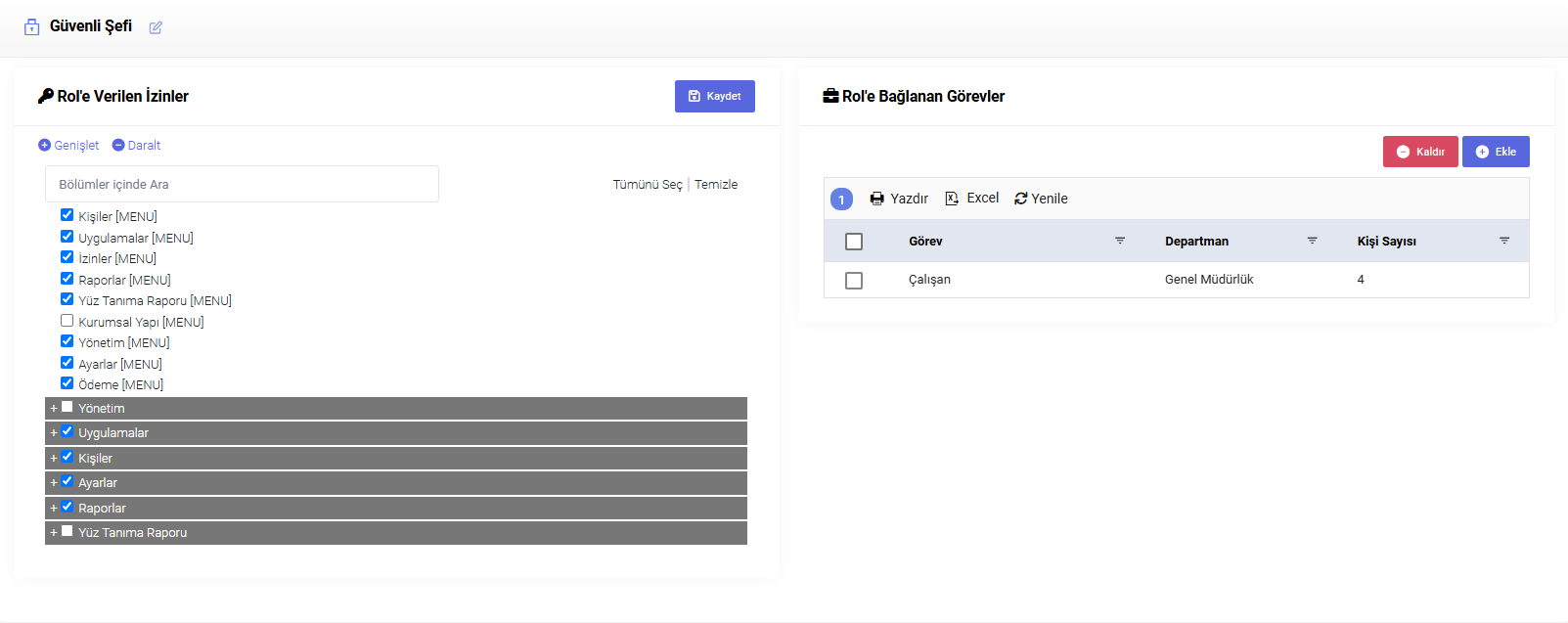Click the value 4 in Kişi Sayısı

[1361, 280]
